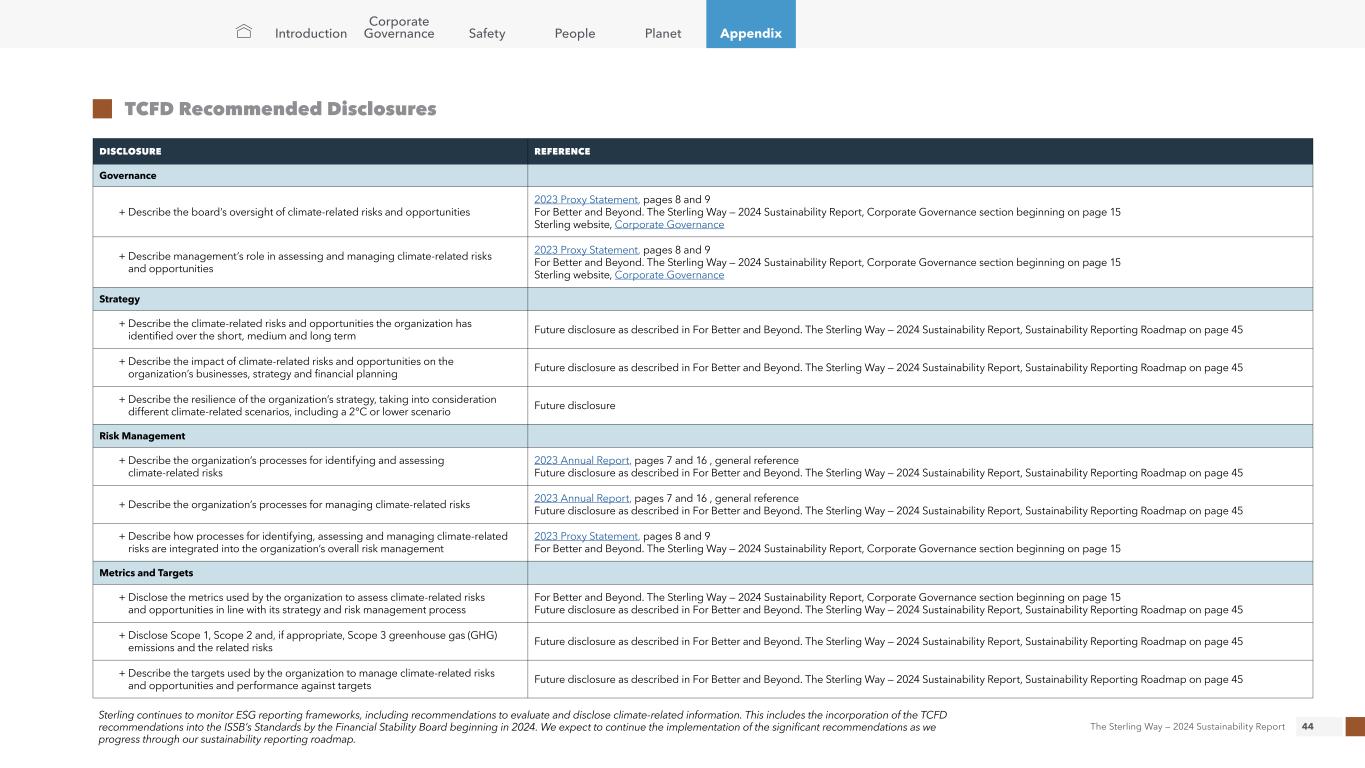Click Corporate Governance website link in management's role row
The width and height of the screenshot is (1365, 768).
click(669, 274)
